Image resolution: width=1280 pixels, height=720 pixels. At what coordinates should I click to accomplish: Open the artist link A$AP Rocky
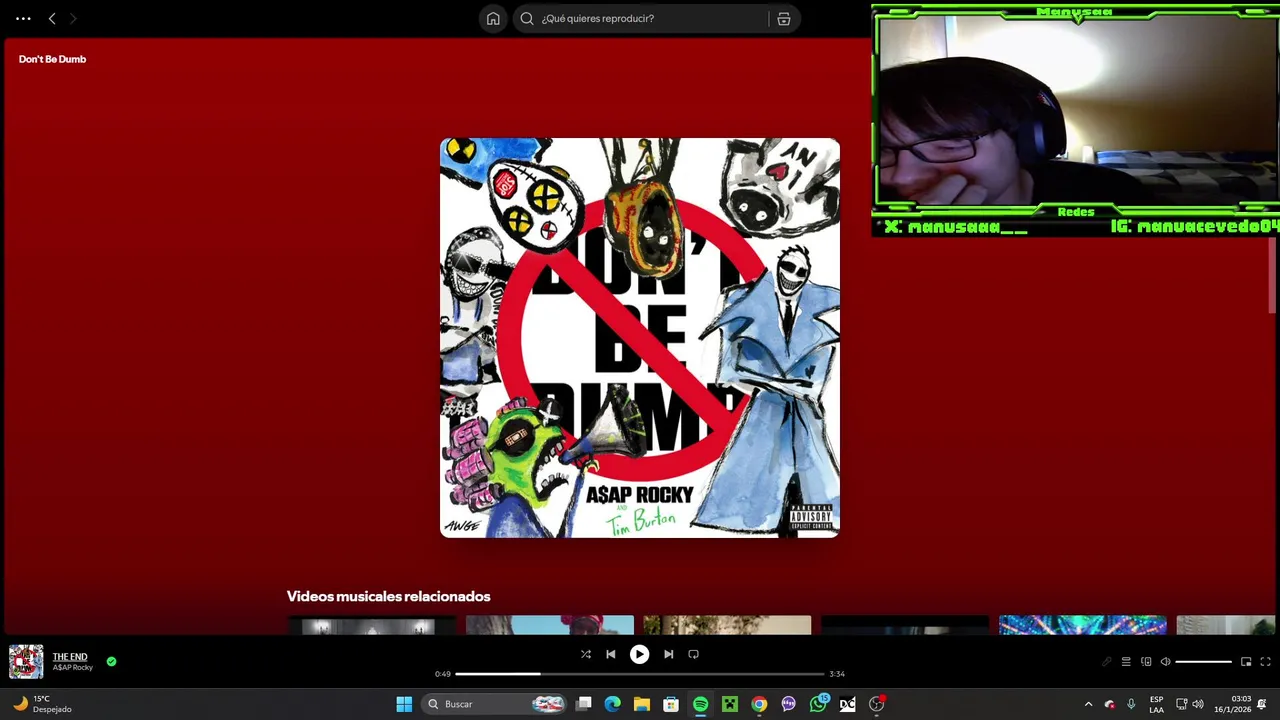(72, 668)
